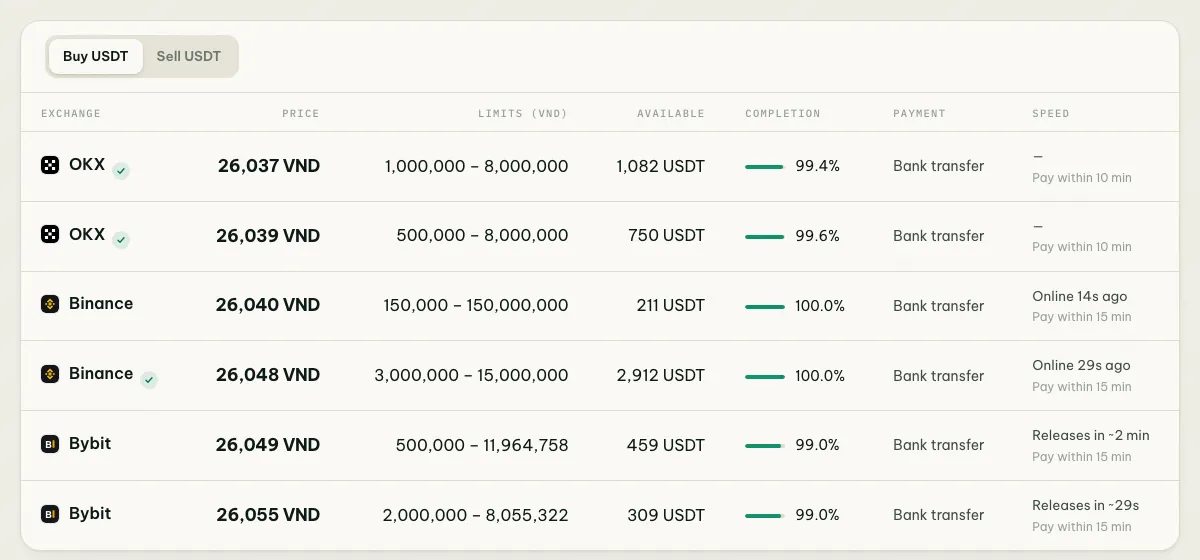
Task: Sort by the Speed column header
Action: pos(1051,113)
